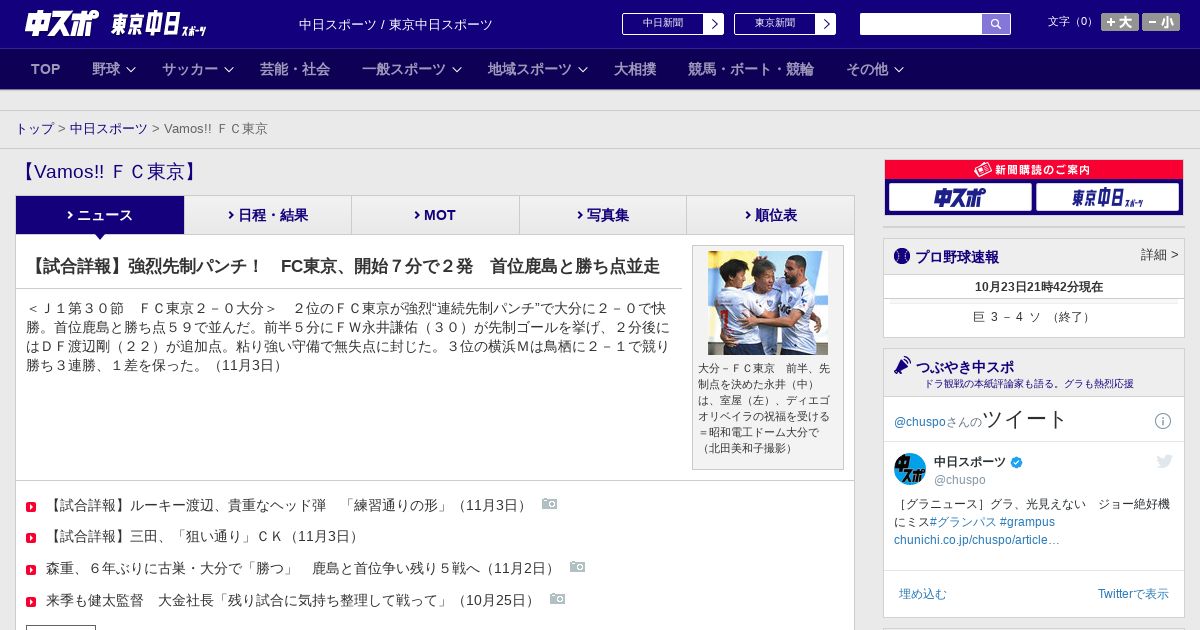Click the 東京中日スポーツ subscription banner button
1200x630 pixels.
click(x=1107, y=197)
